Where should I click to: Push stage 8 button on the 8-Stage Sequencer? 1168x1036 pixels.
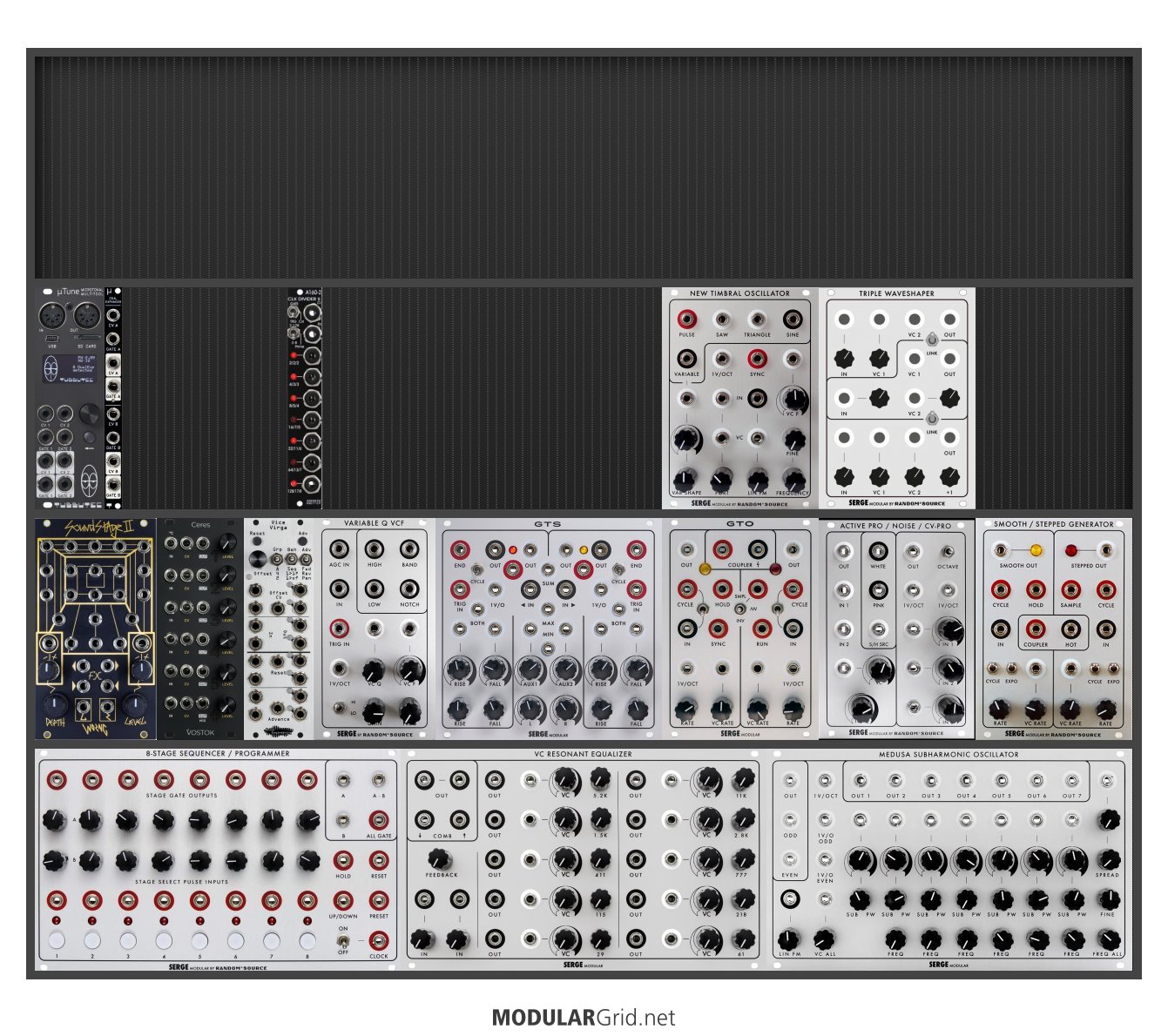pos(307,940)
